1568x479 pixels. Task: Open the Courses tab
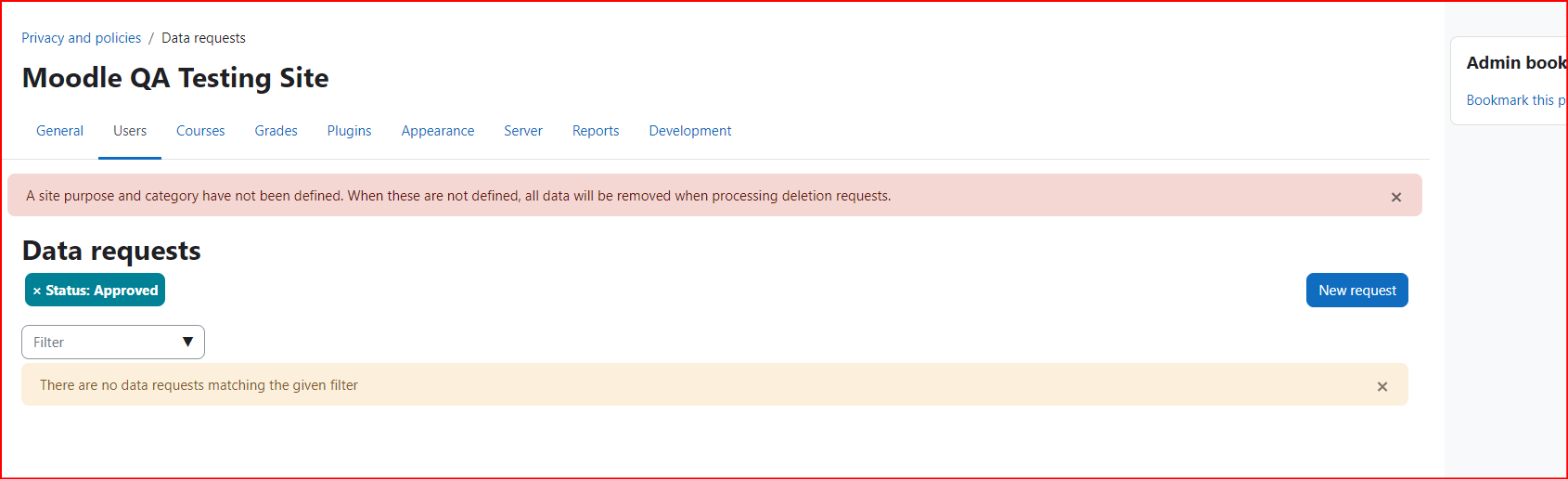click(x=200, y=131)
